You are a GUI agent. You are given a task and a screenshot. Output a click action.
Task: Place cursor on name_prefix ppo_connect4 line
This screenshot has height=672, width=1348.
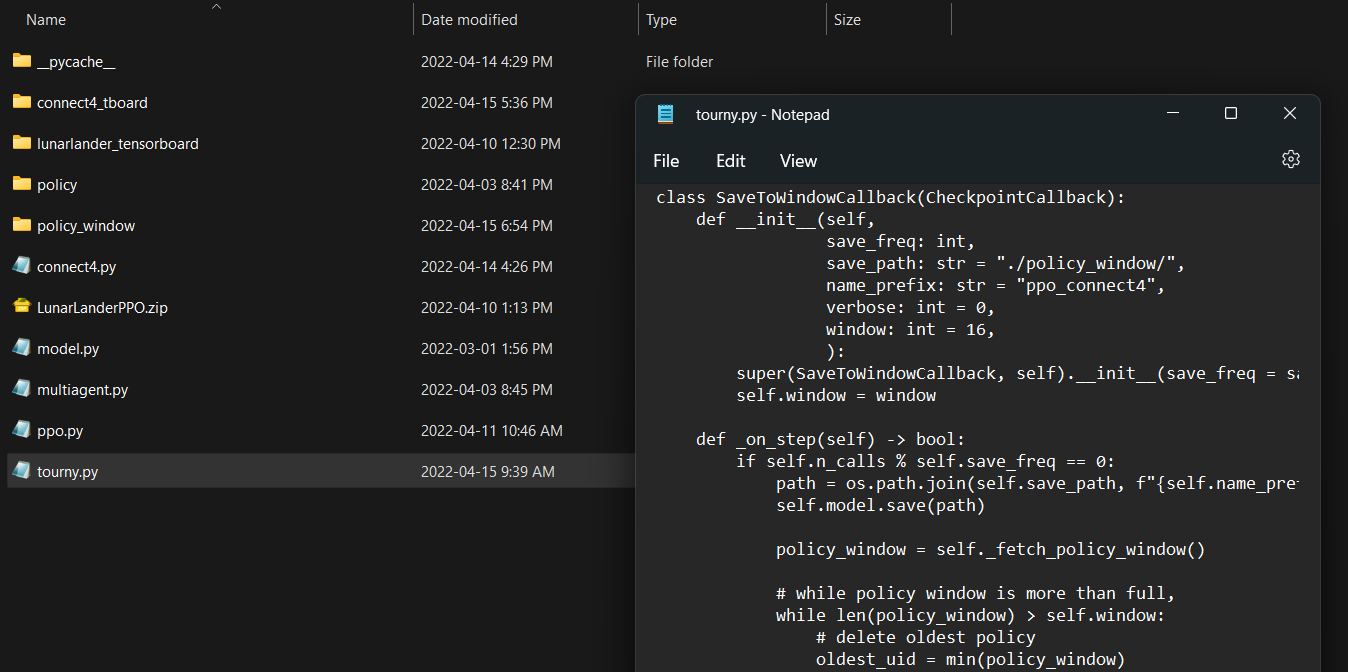[x=995, y=286]
